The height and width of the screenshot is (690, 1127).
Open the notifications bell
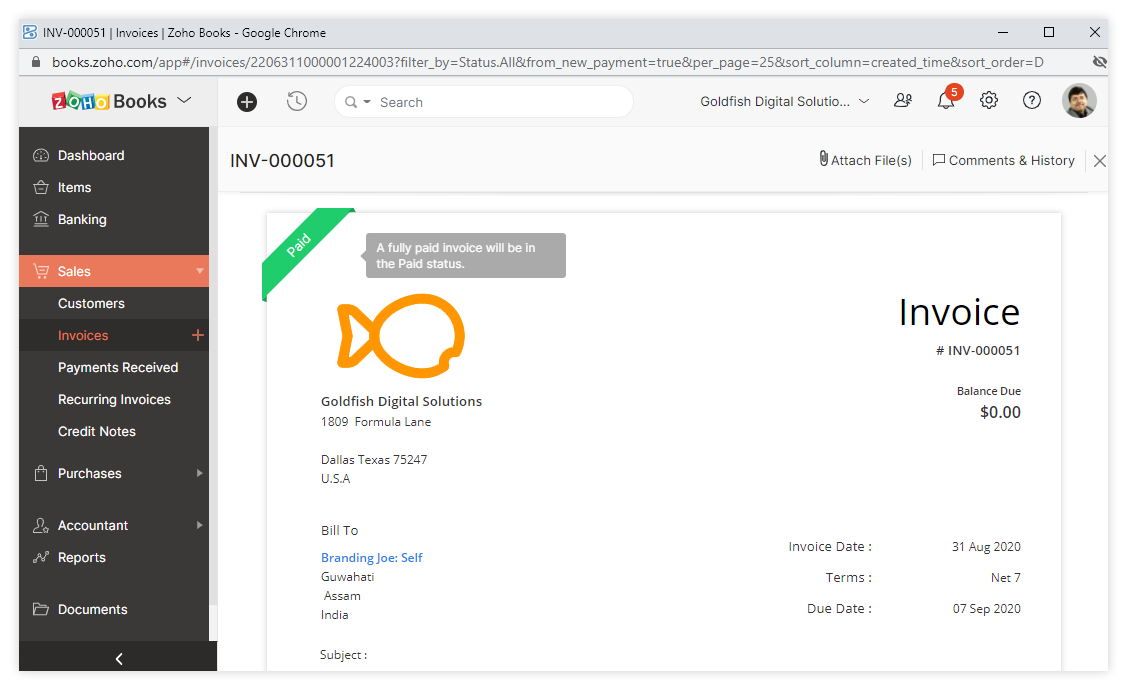pos(946,101)
